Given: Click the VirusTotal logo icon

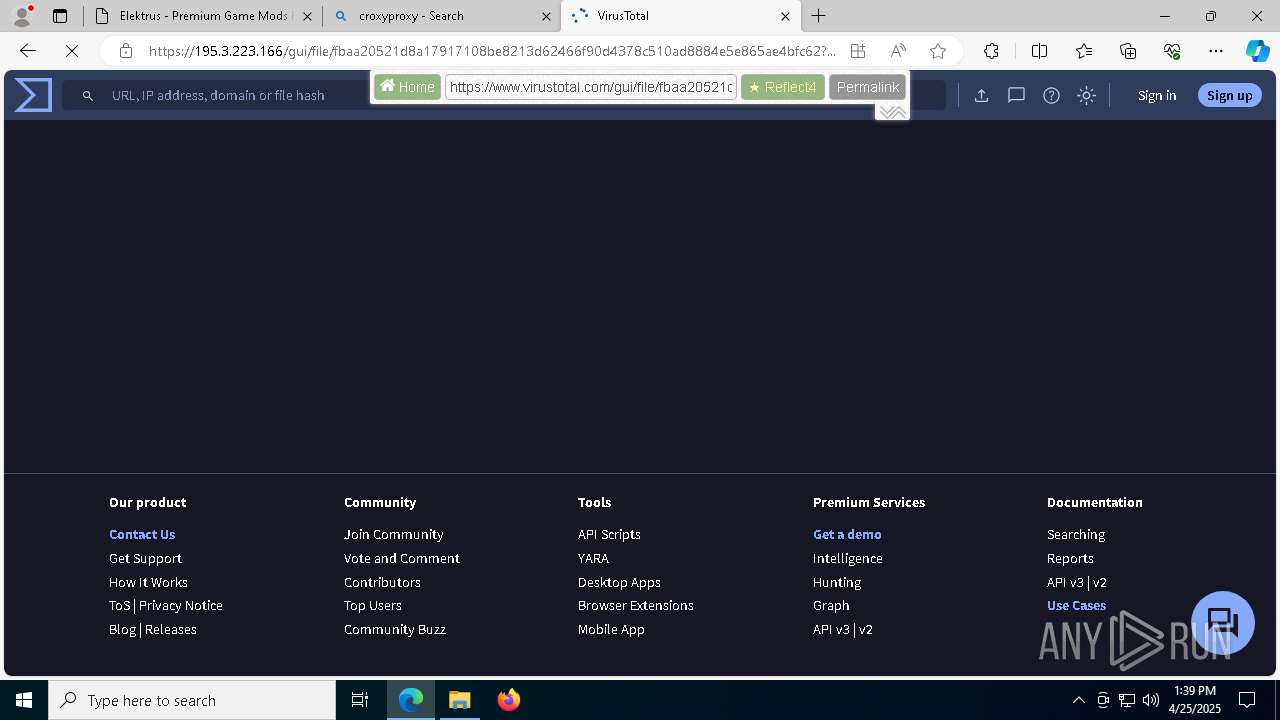Looking at the screenshot, I should [33, 95].
